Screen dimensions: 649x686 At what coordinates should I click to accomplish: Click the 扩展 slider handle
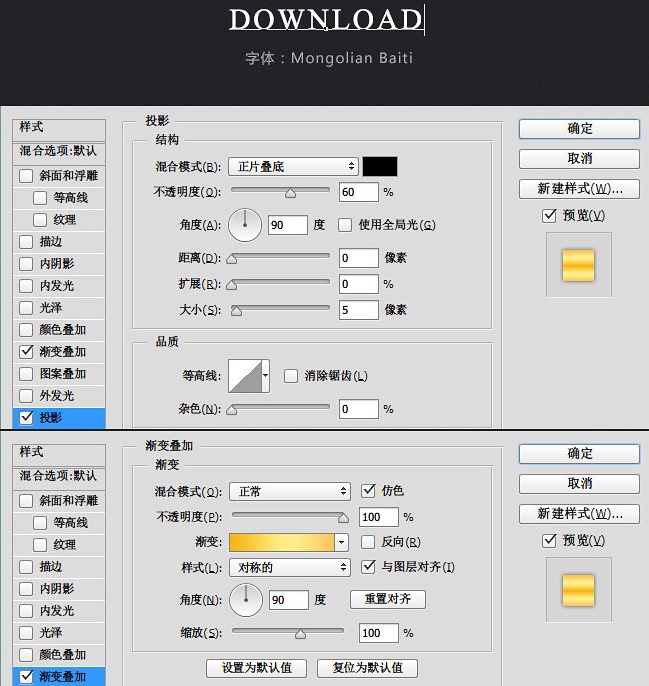click(232, 286)
